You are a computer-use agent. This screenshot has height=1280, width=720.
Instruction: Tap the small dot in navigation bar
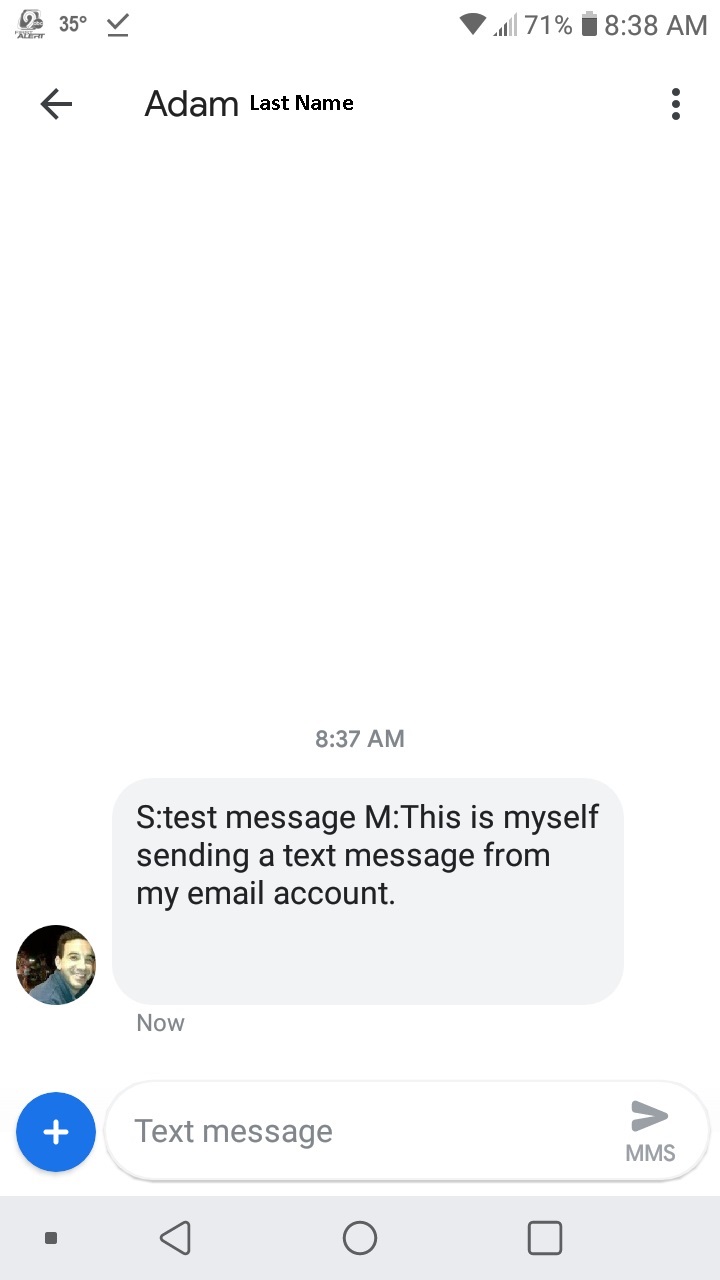click(x=51, y=1238)
